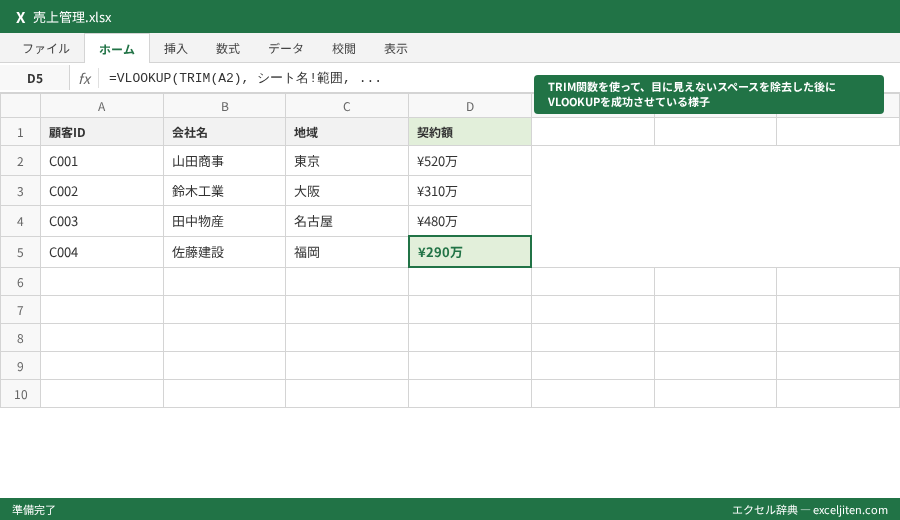Screen dimensions: 900x520
Task: Select cell containing C002
Action: [x=102, y=191]
